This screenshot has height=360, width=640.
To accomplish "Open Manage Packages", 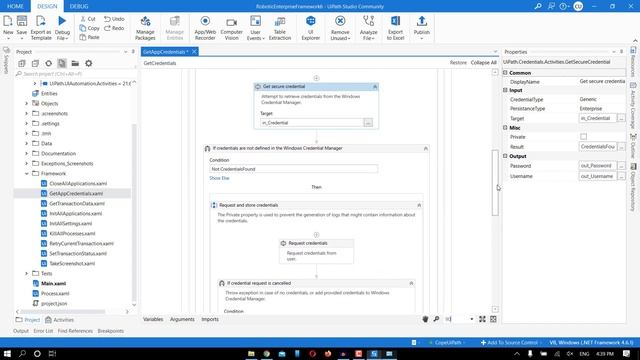I will coord(145,21).
